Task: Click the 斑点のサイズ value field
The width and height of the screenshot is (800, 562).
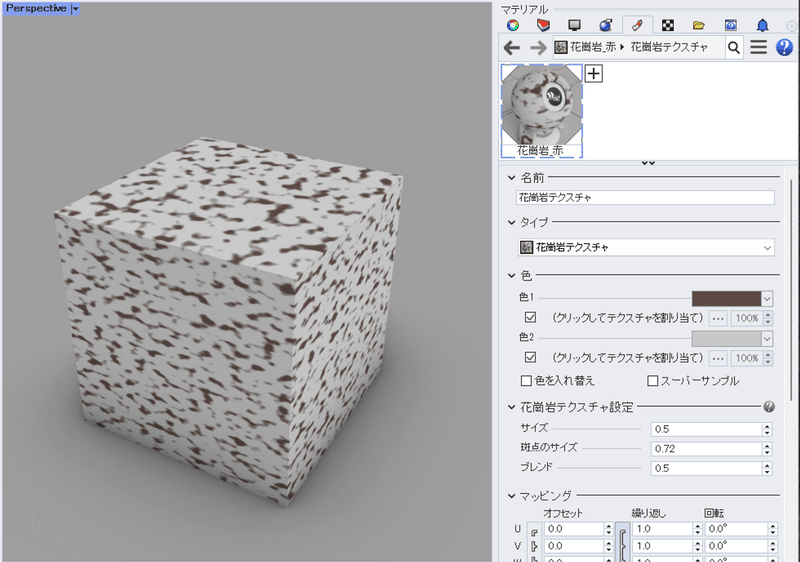Action: point(706,449)
